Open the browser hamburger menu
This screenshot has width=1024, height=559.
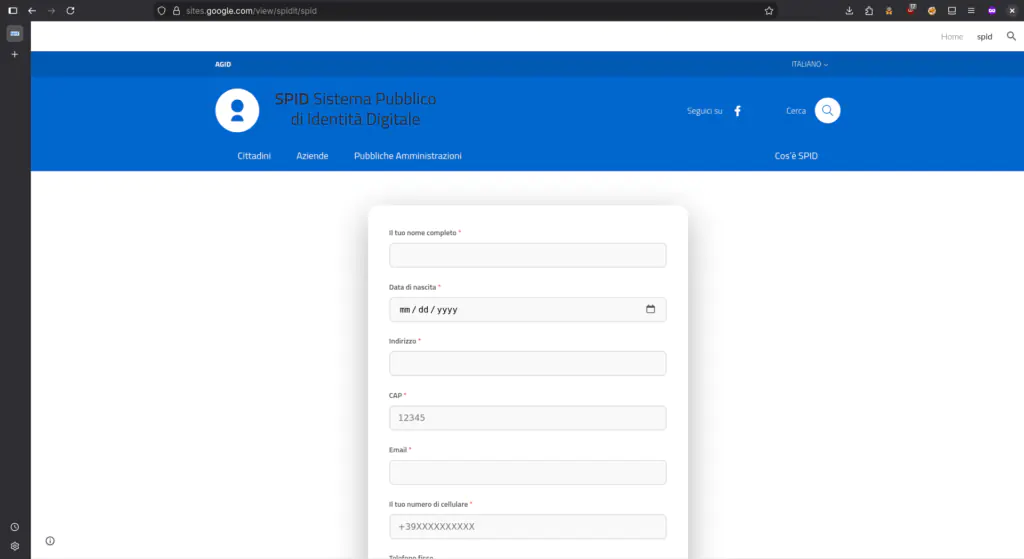(x=970, y=10)
